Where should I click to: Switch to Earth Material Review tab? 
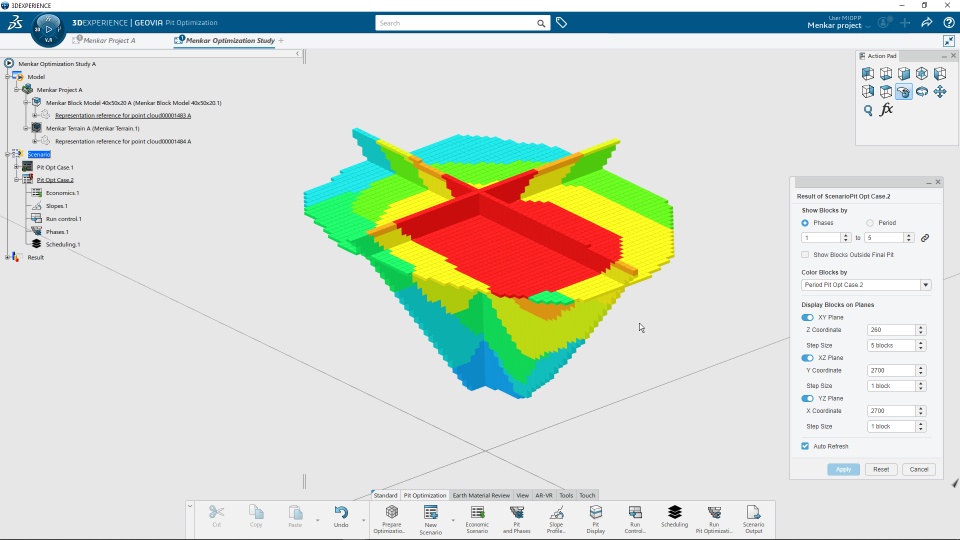coord(481,495)
